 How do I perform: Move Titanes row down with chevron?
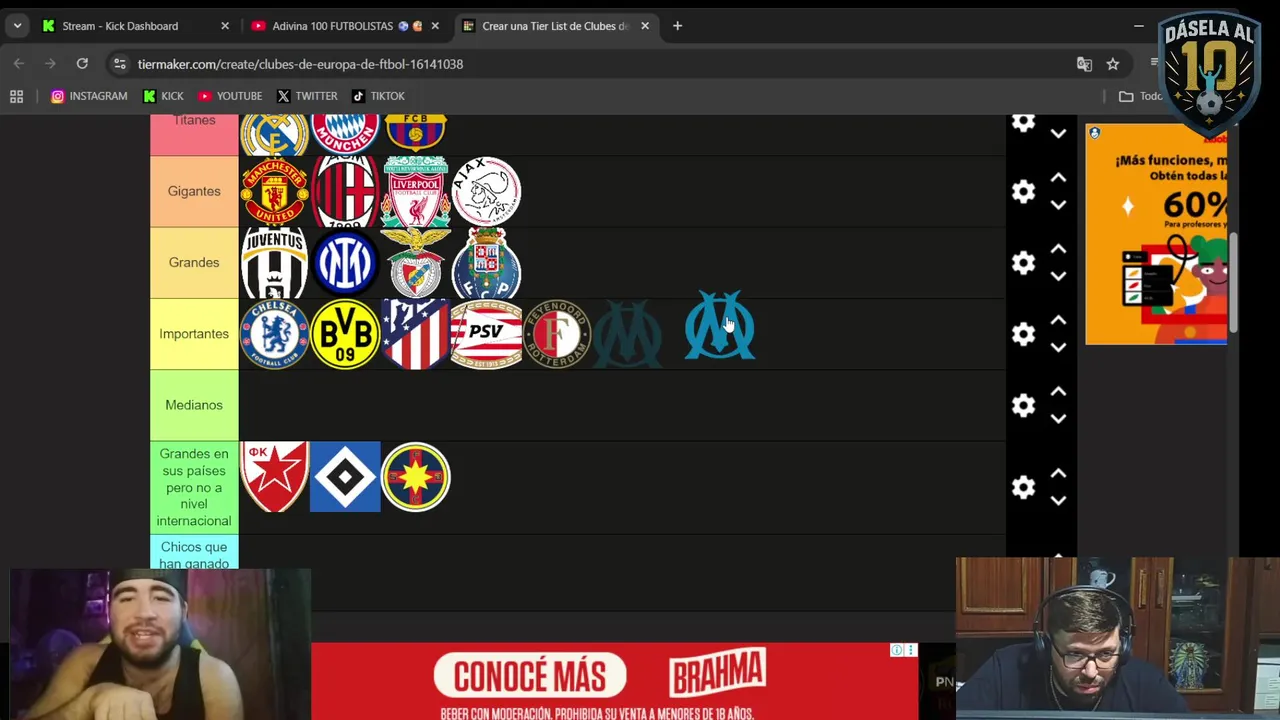tap(1058, 134)
